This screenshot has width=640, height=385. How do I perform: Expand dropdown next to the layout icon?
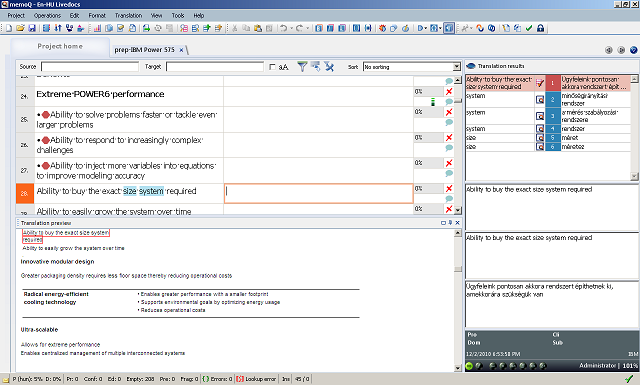click(x=440, y=28)
